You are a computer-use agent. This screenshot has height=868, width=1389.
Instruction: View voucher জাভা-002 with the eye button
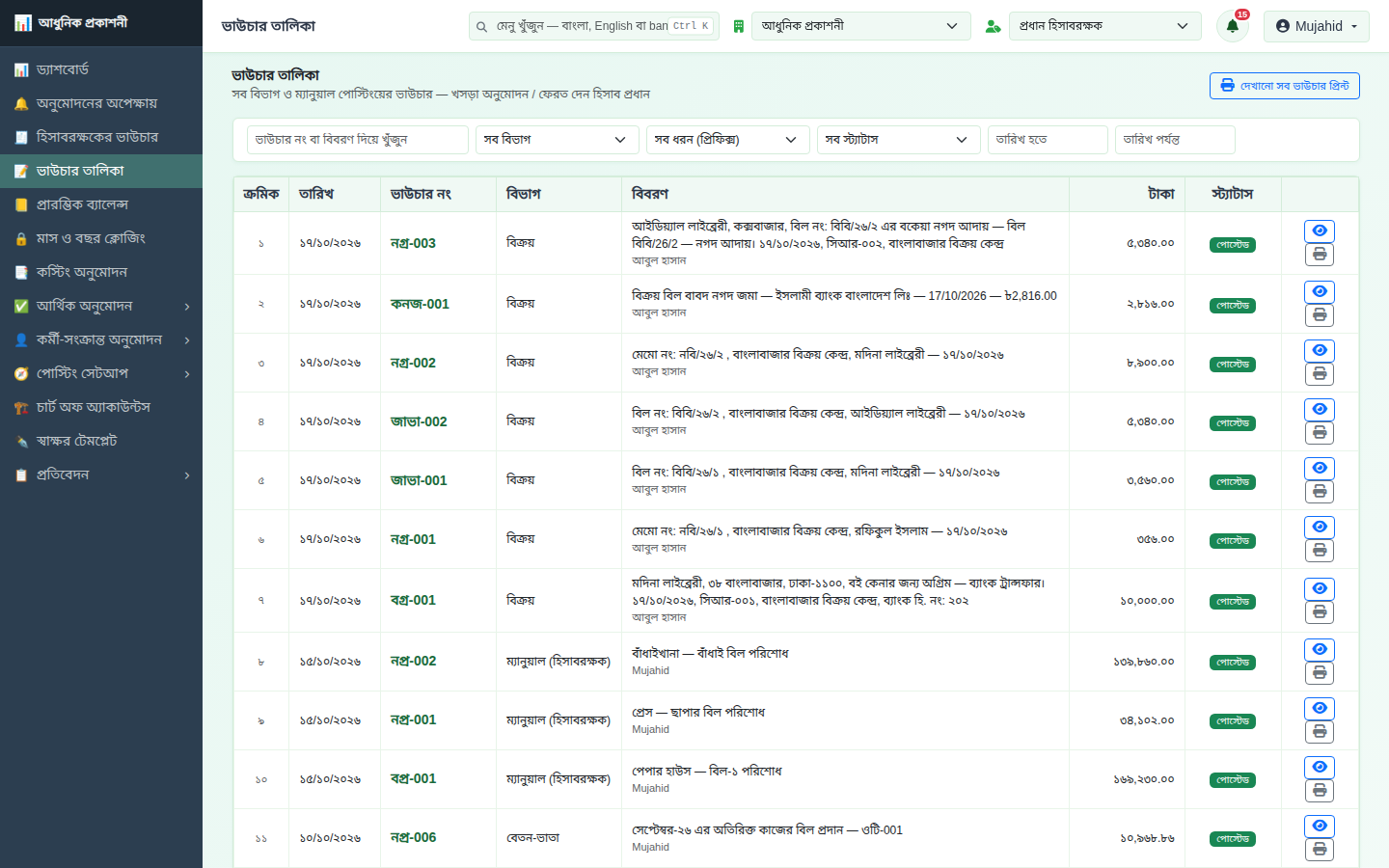1320,409
